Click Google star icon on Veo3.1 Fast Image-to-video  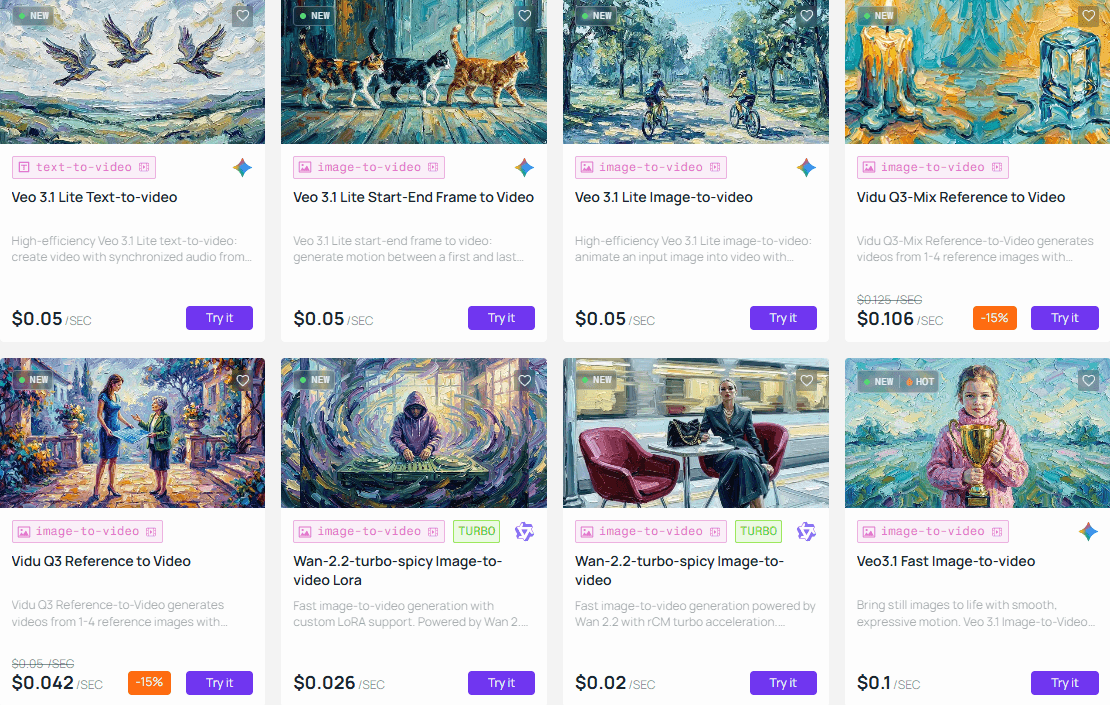click(1088, 532)
